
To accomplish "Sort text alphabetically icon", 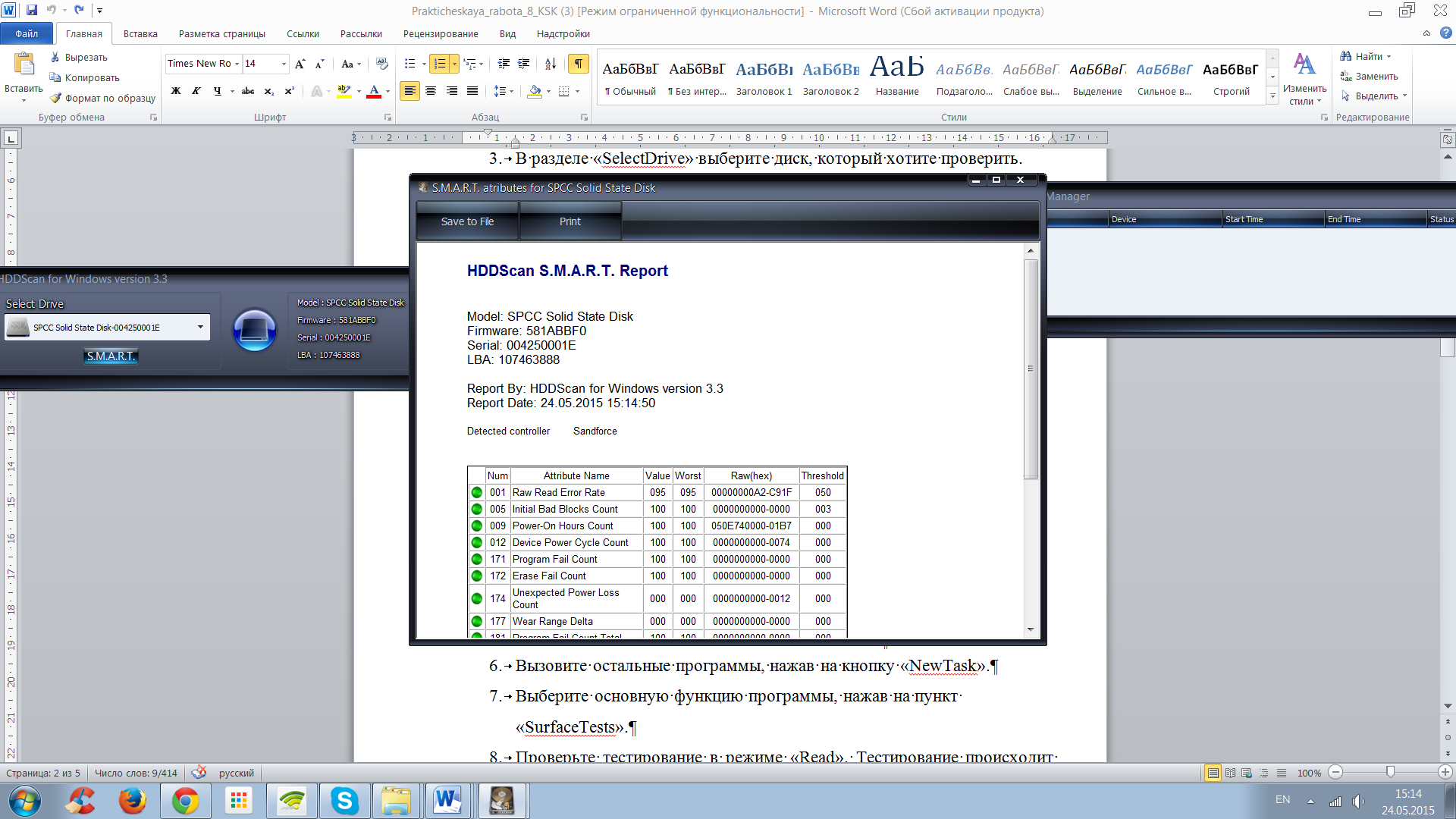I will [x=551, y=64].
